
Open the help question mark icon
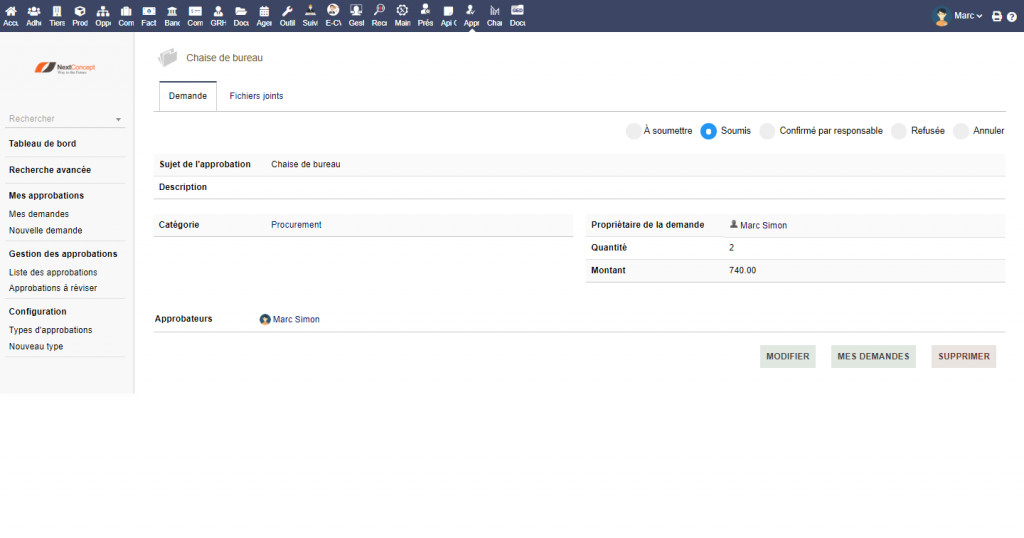[x=1012, y=17]
